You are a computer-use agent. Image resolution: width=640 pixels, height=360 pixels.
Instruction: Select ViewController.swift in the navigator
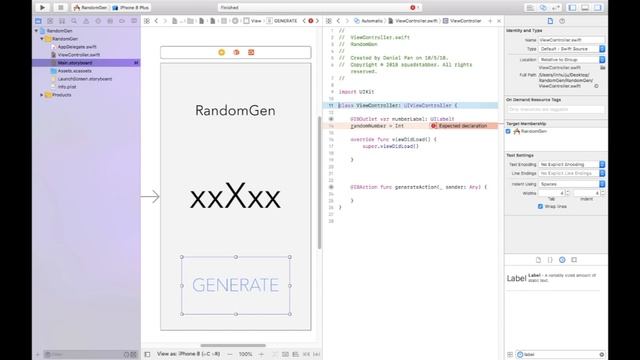click(78, 55)
